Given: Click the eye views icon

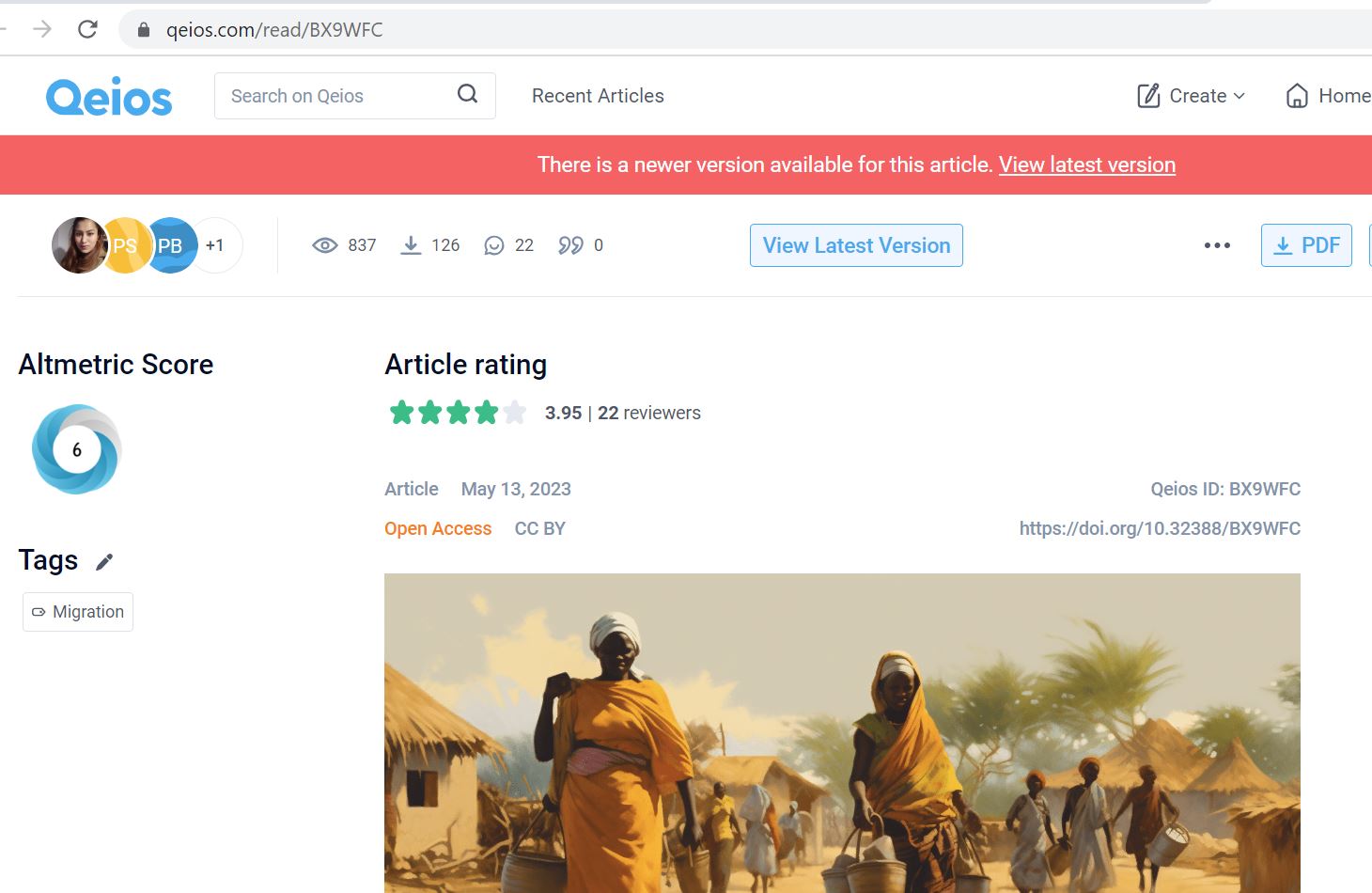Looking at the screenshot, I should pos(324,245).
